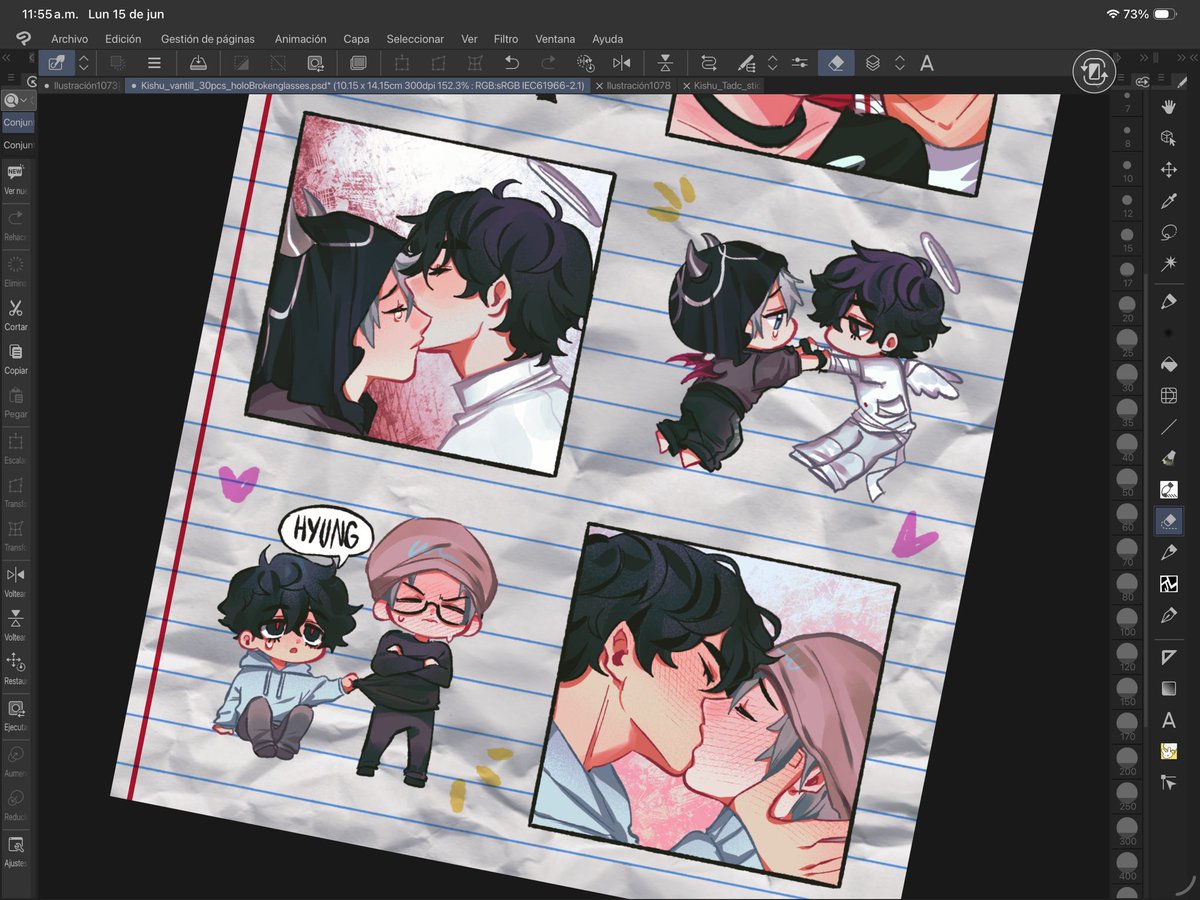
Task: Open the Capa menu
Action: pyautogui.click(x=357, y=39)
